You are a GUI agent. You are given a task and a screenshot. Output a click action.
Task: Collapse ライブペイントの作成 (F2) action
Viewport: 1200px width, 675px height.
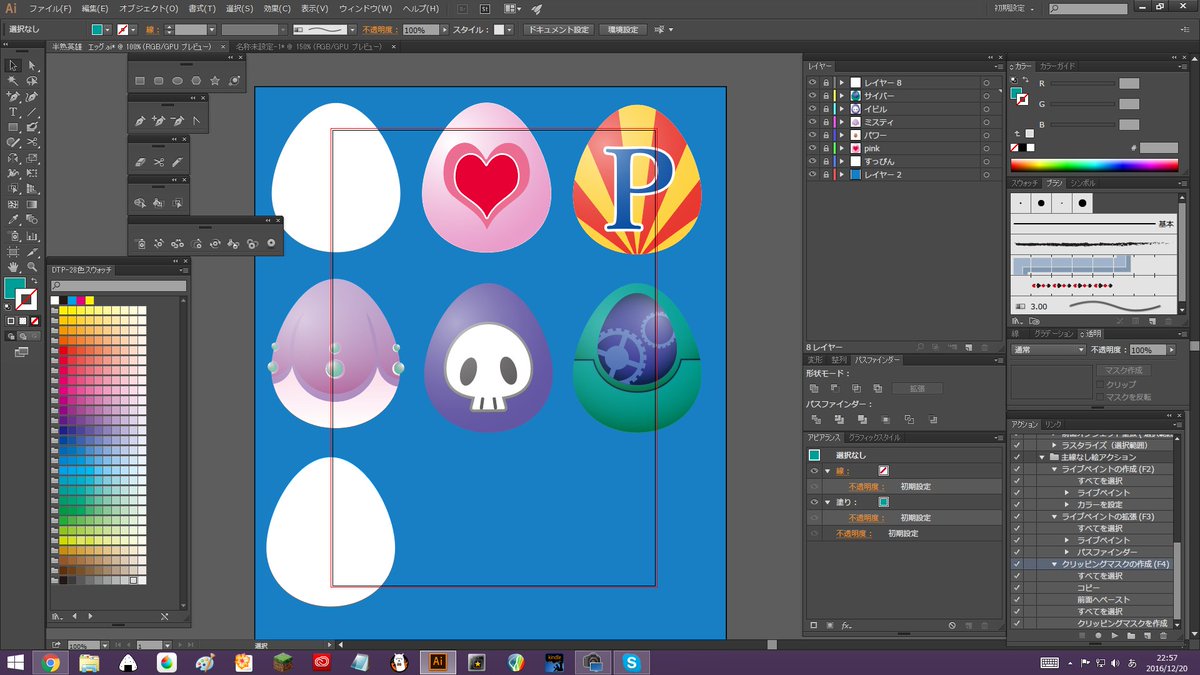(1054, 469)
